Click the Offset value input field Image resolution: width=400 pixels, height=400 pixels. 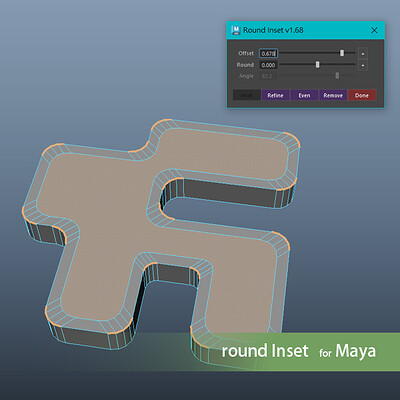(x=268, y=53)
